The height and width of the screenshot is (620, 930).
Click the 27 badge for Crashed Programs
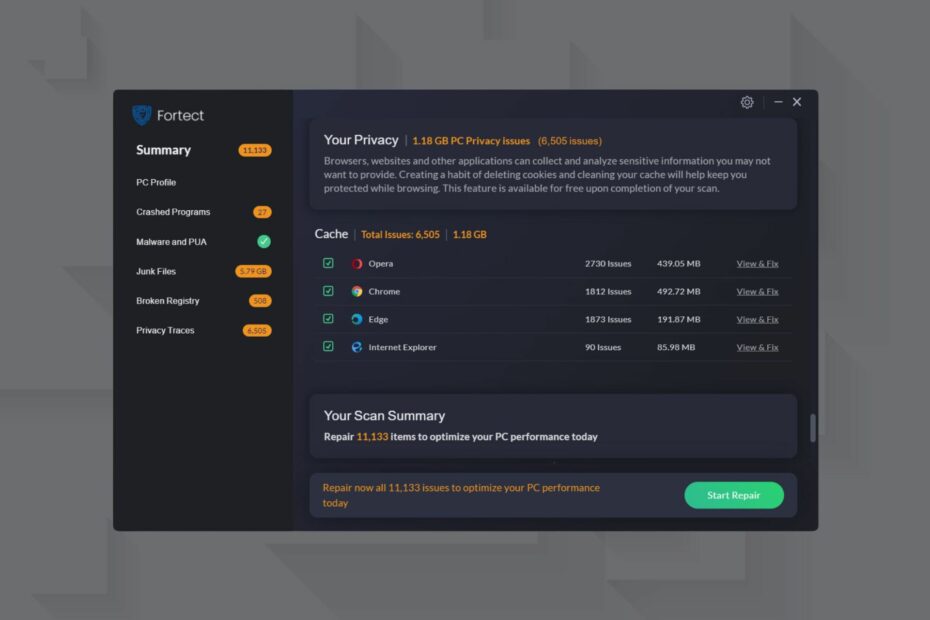tap(262, 212)
